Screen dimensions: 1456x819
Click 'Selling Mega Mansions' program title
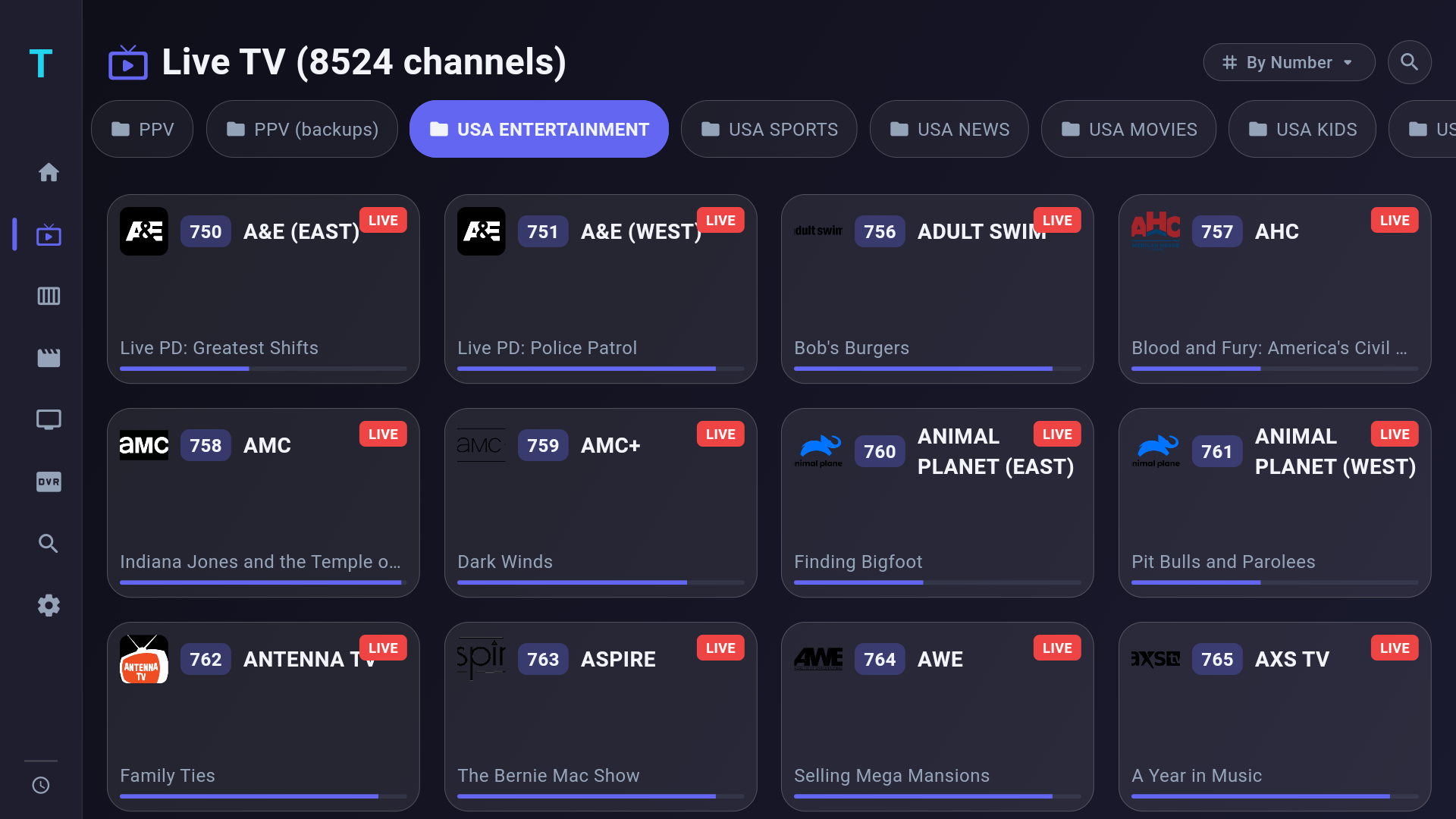(892, 776)
